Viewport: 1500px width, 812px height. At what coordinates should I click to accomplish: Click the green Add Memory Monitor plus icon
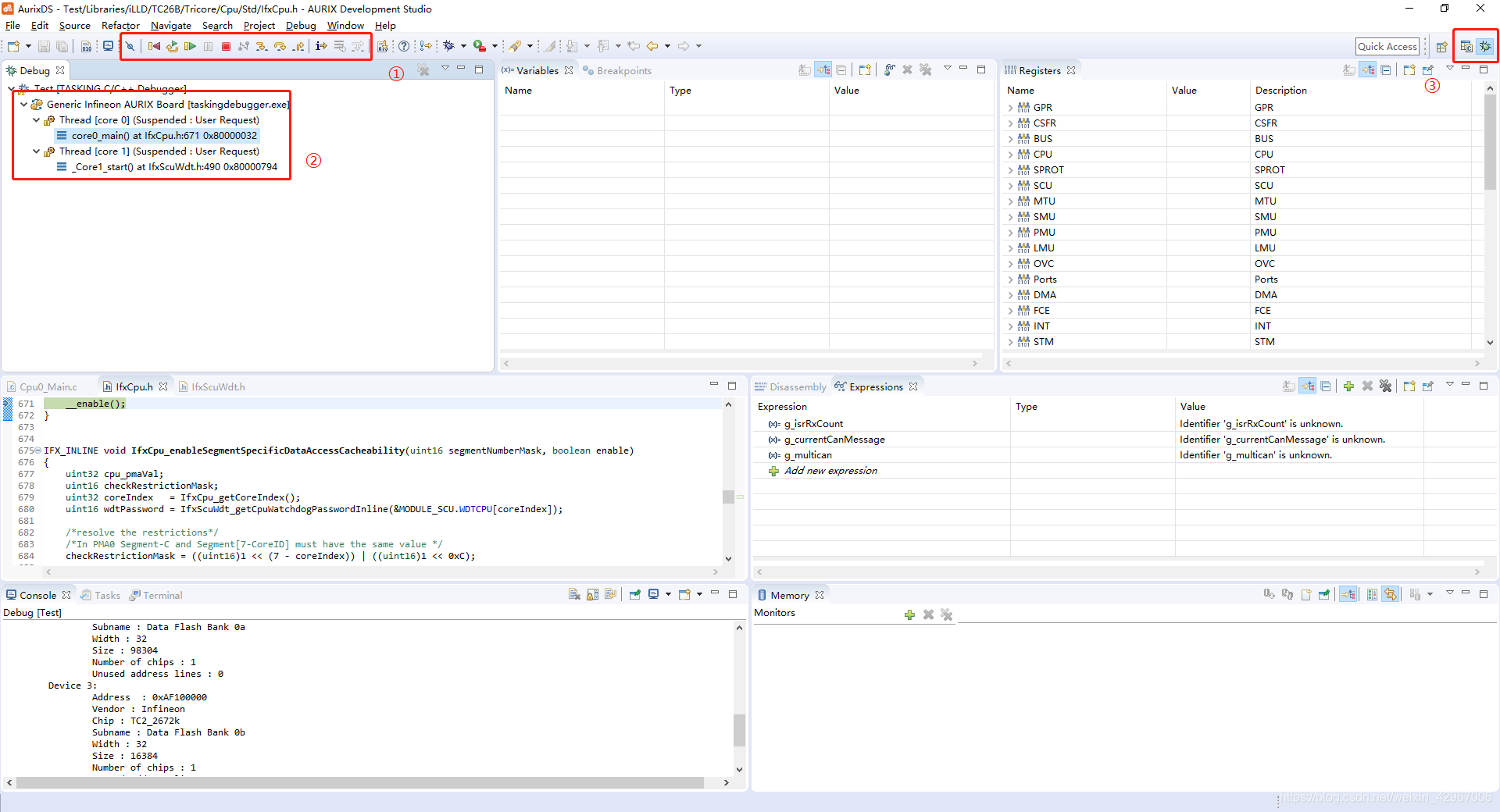click(x=909, y=615)
